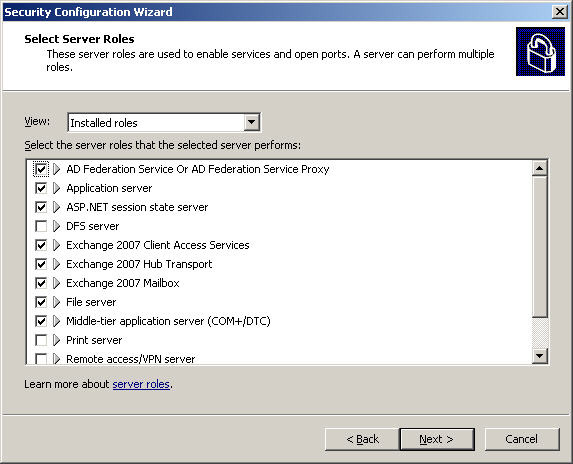Select 'ASP.NET session state server' row text
The width and height of the screenshot is (573, 464).
pos(137,207)
